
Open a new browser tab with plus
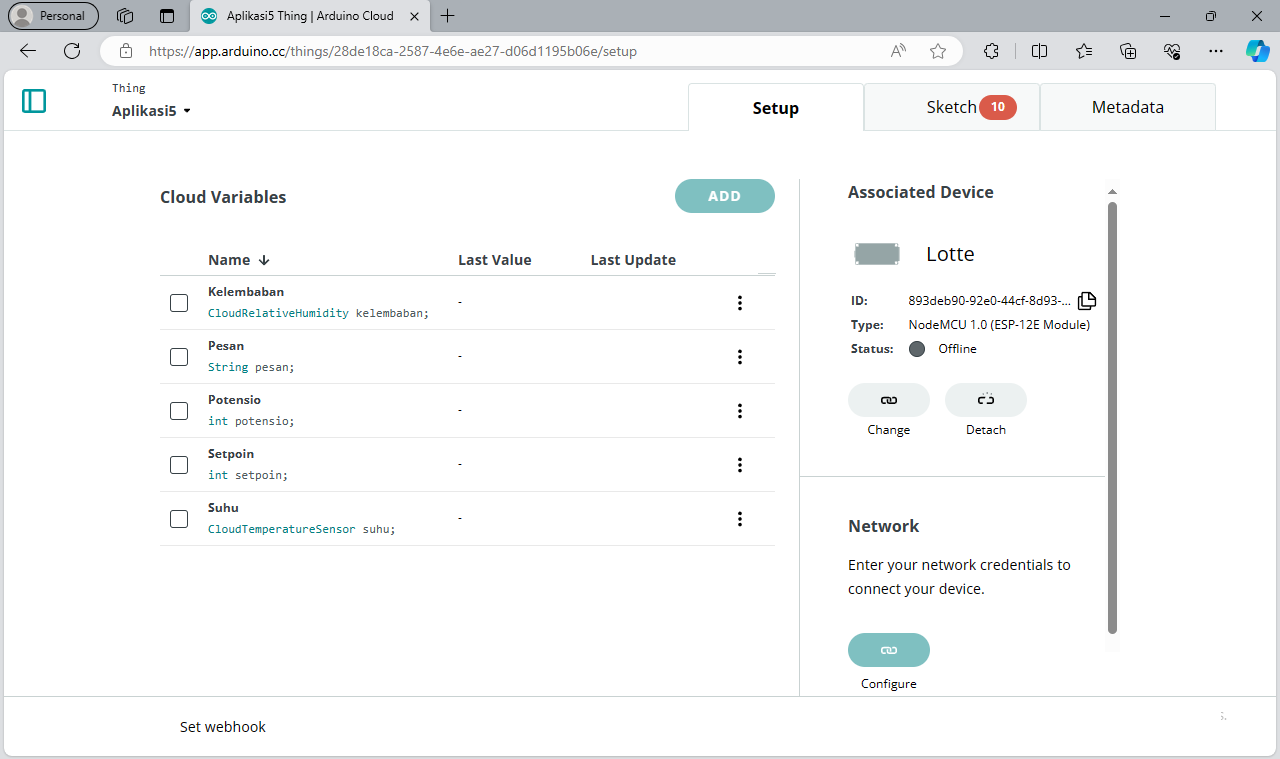448,16
